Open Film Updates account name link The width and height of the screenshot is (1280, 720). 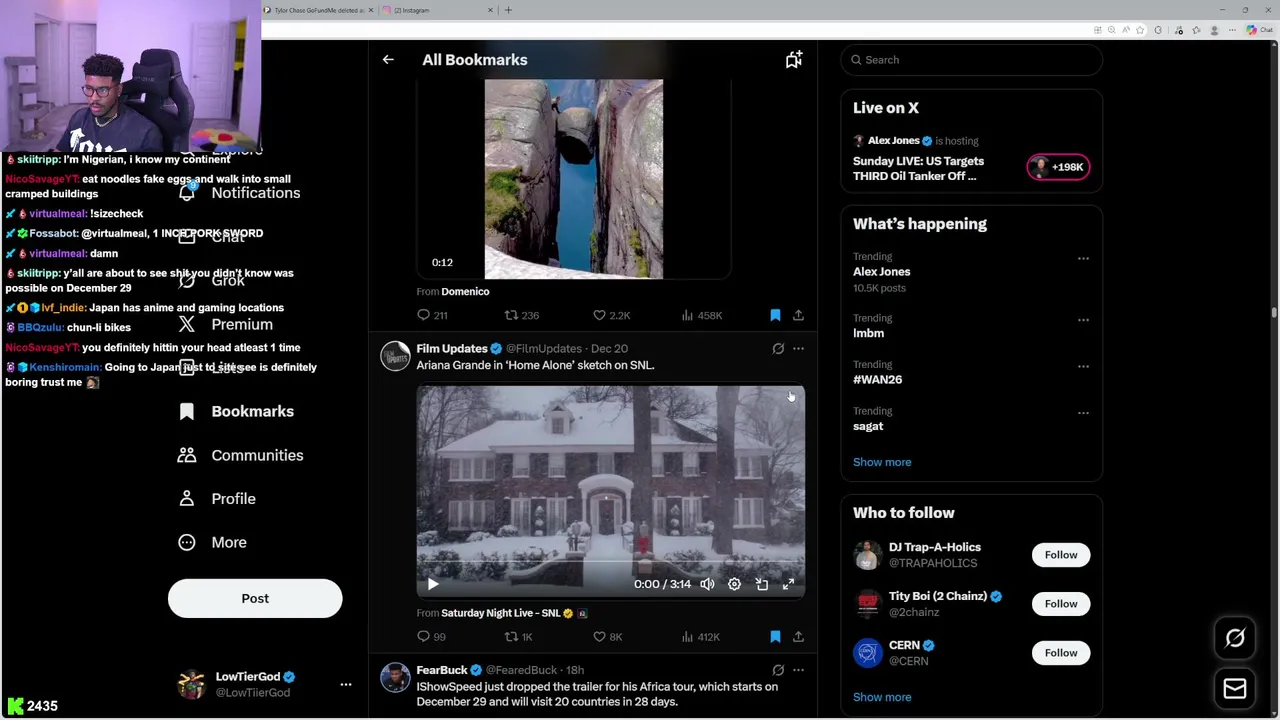click(452, 349)
